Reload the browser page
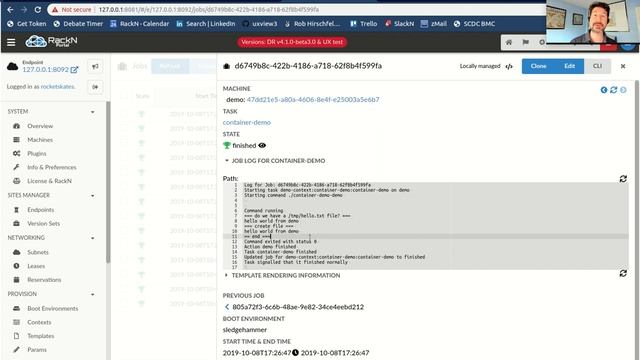Image resolution: width=640 pixels, height=360 pixels. pos(37,9)
